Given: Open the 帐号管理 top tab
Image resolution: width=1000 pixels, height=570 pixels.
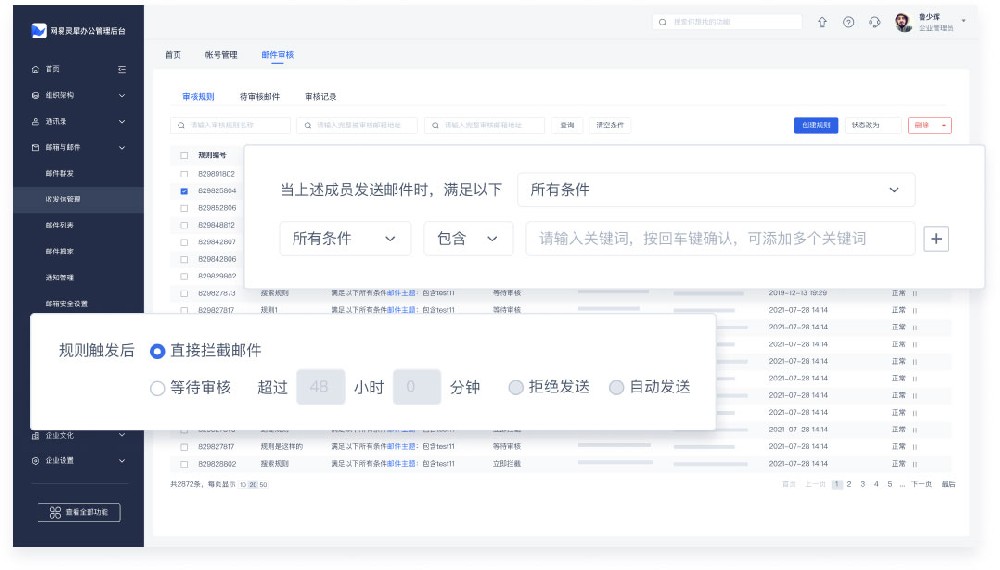Looking at the screenshot, I should (x=221, y=55).
